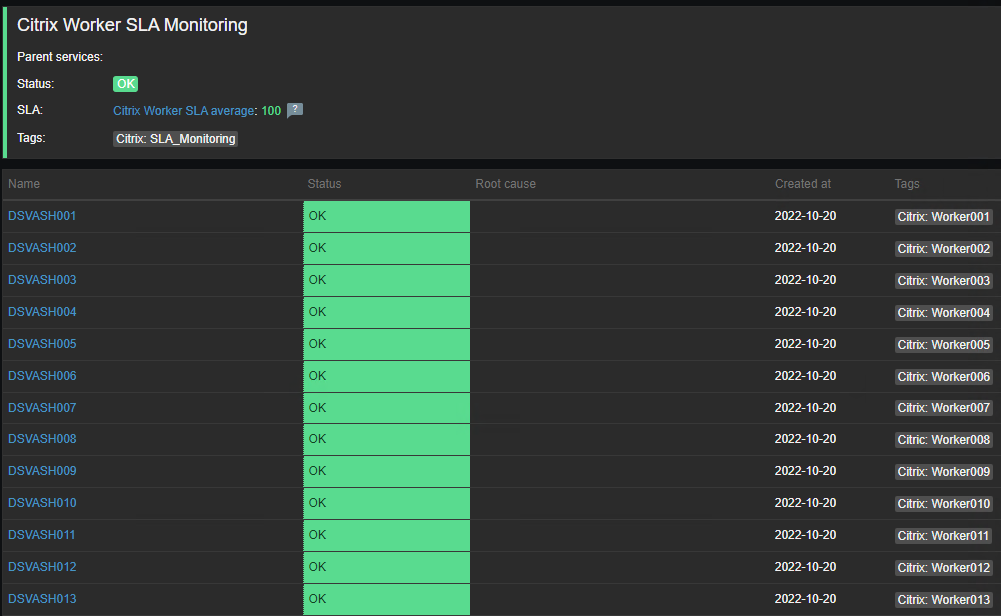Open the DSVASH002 service
Screen dimensions: 1001x616
[42, 248]
